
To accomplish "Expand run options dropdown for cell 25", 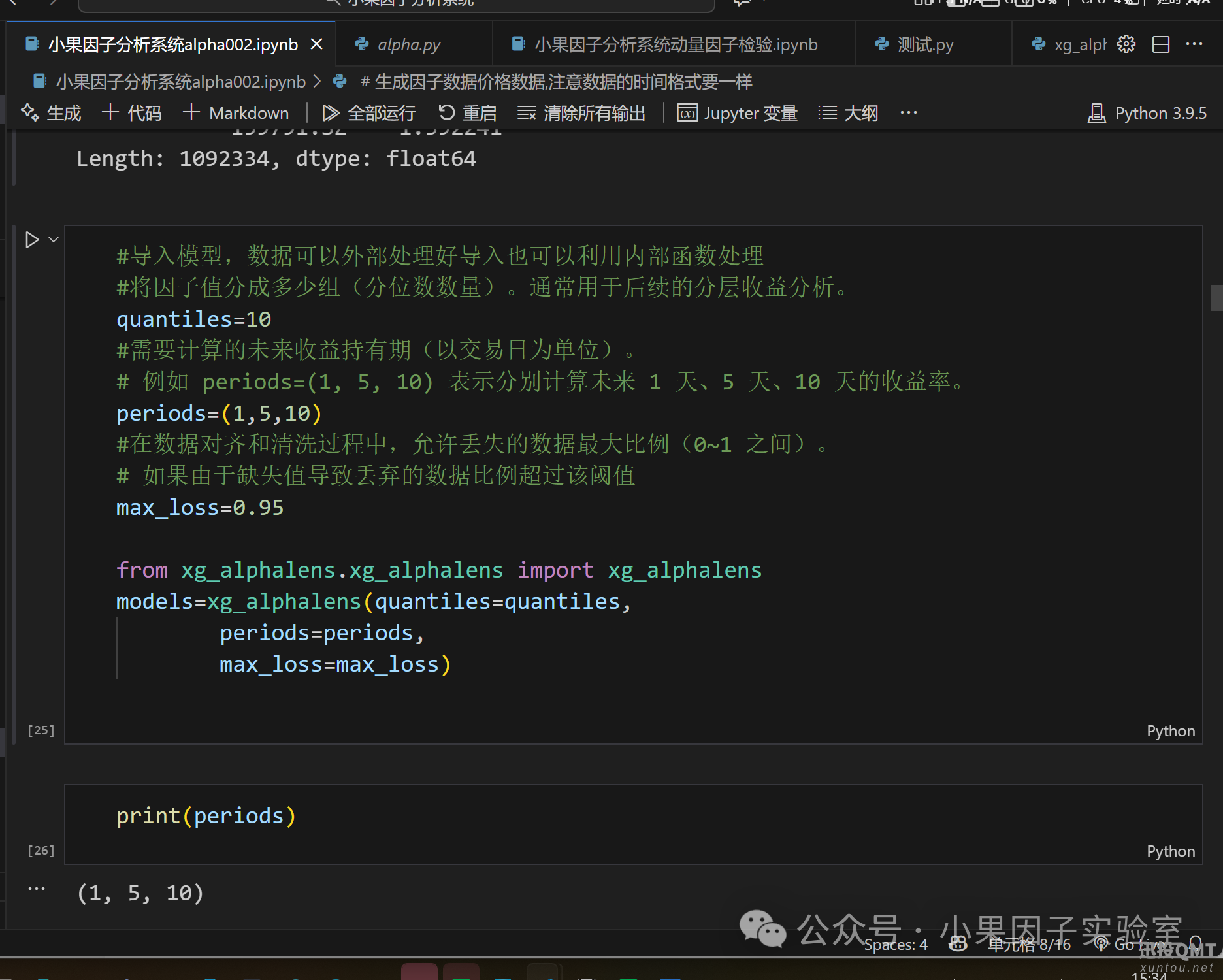I will (x=54, y=240).
